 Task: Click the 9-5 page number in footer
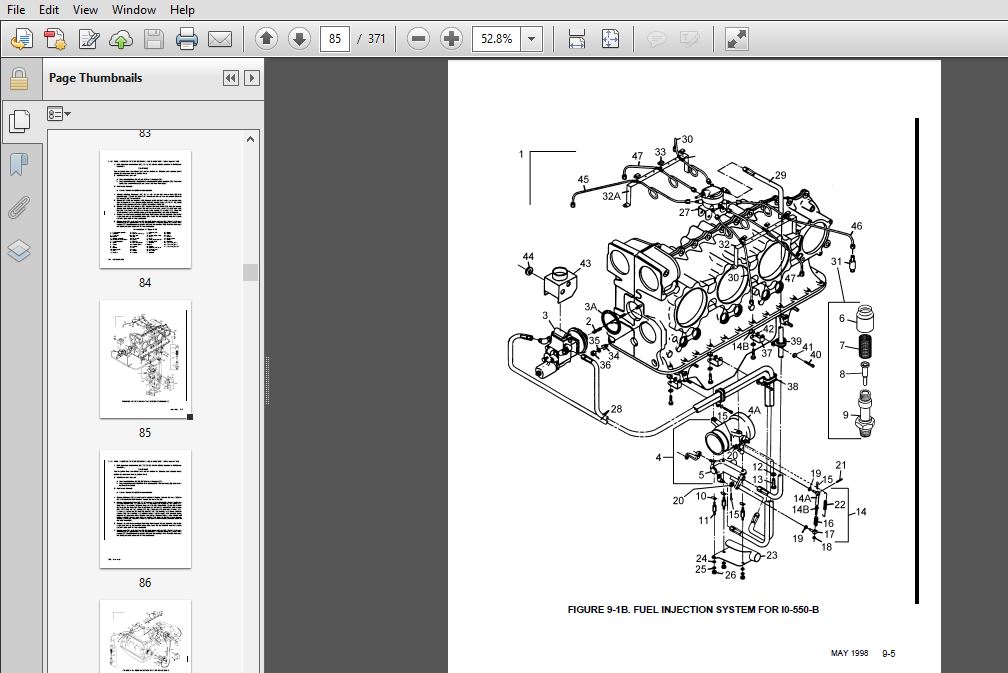click(888, 653)
